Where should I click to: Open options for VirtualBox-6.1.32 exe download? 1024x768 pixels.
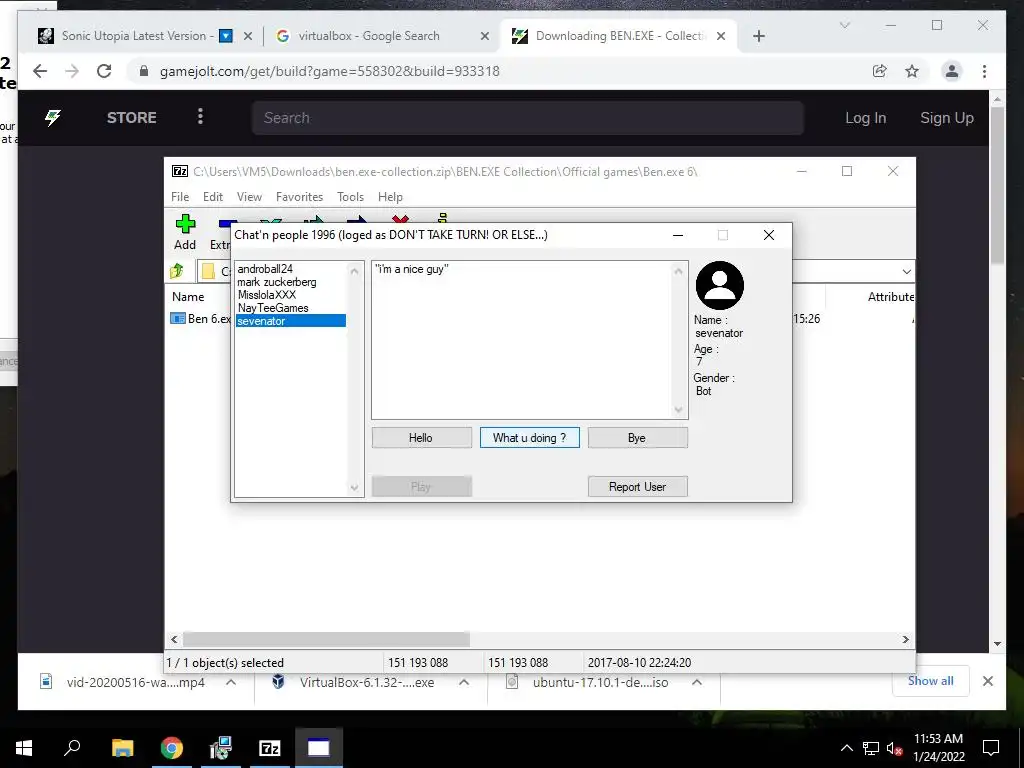464,682
